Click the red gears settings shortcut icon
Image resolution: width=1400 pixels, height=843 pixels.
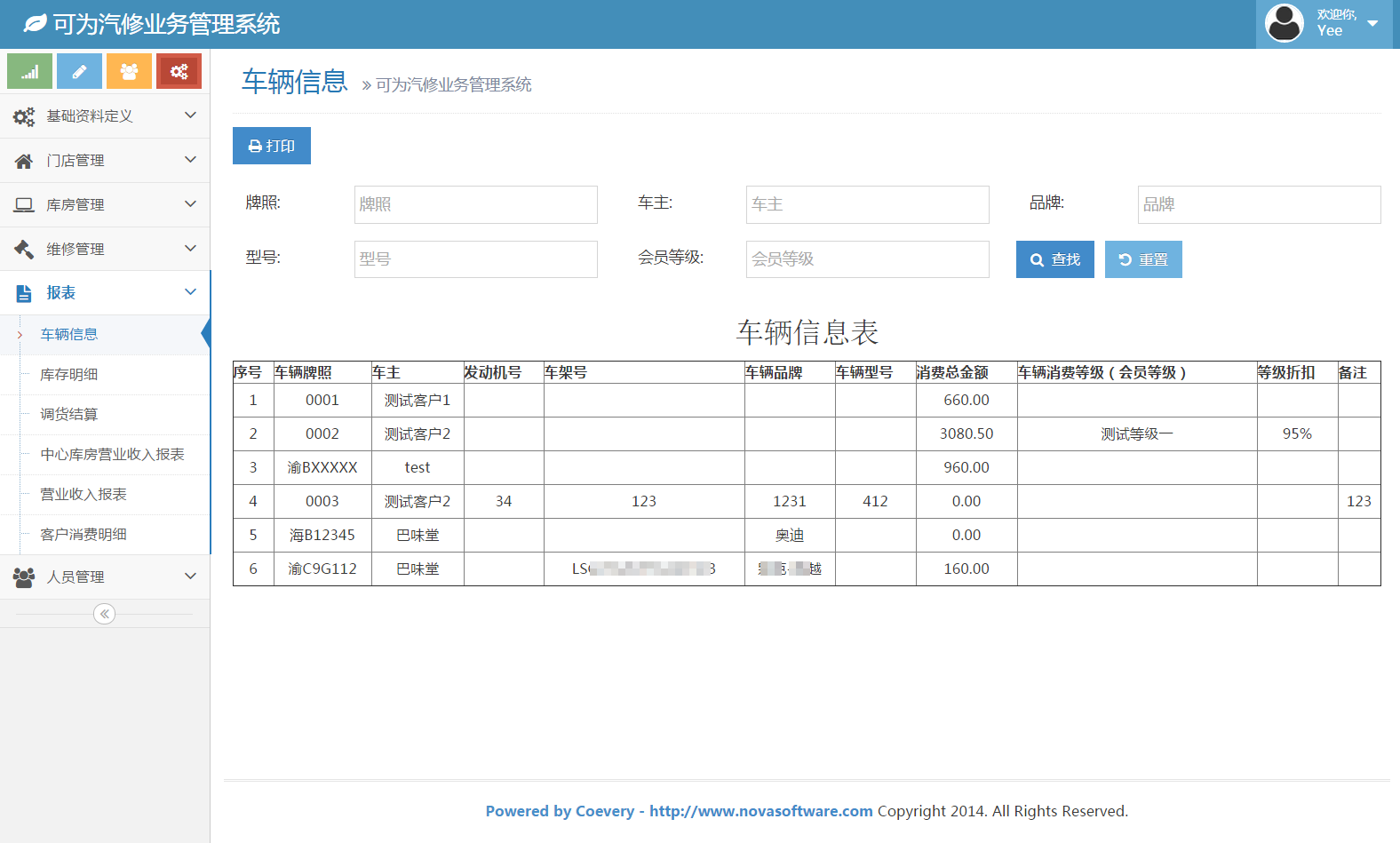tap(179, 72)
